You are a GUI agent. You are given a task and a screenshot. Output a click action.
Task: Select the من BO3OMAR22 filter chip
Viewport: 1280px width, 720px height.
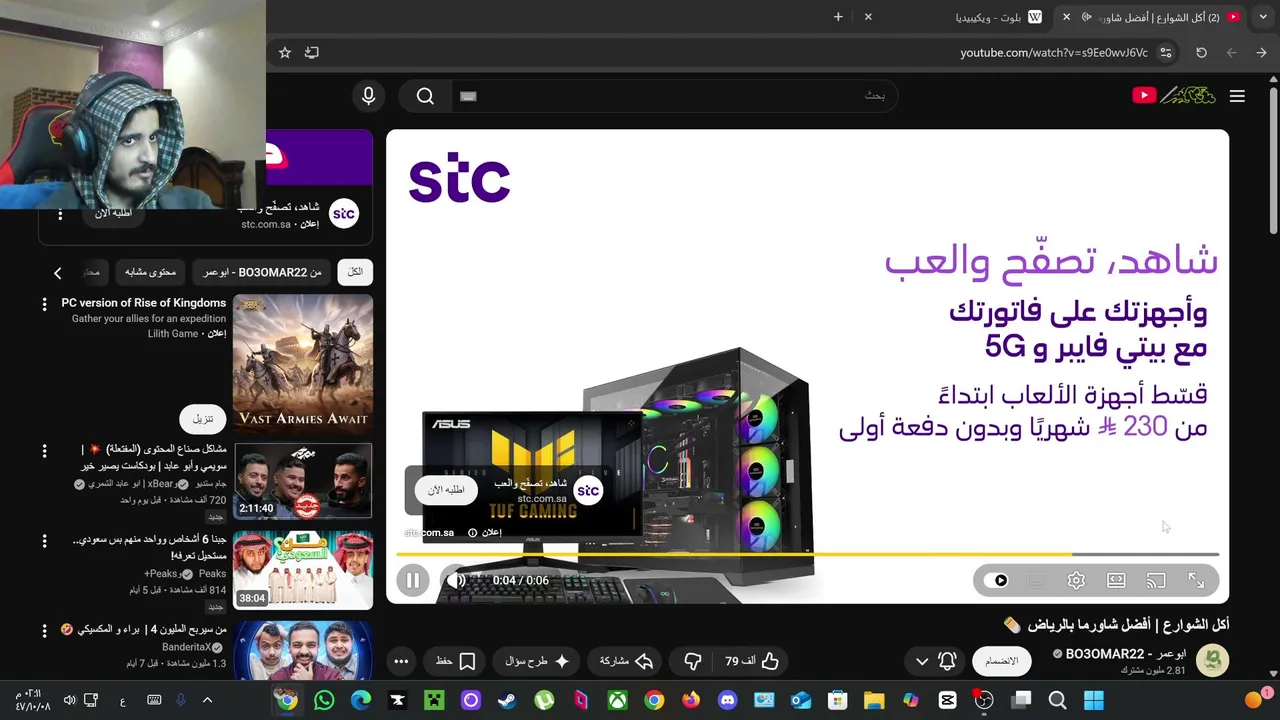(x=263, y=272)
